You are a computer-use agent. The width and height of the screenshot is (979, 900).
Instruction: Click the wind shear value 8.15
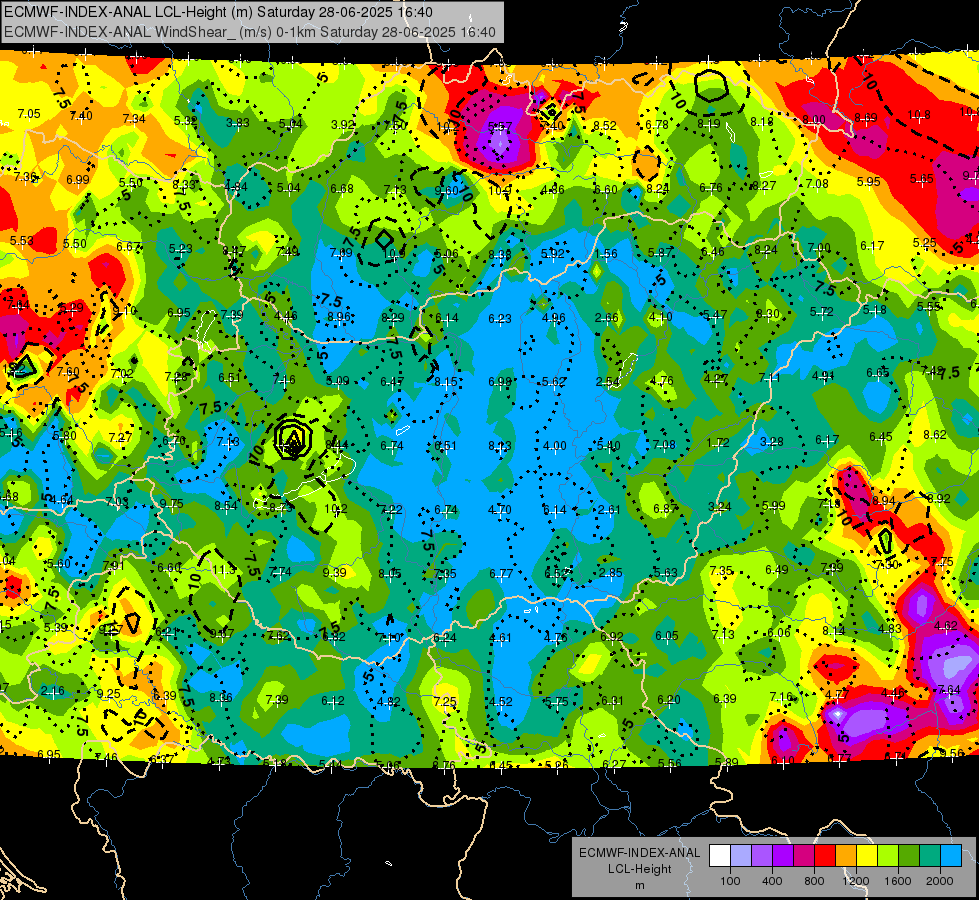(446, 381)
